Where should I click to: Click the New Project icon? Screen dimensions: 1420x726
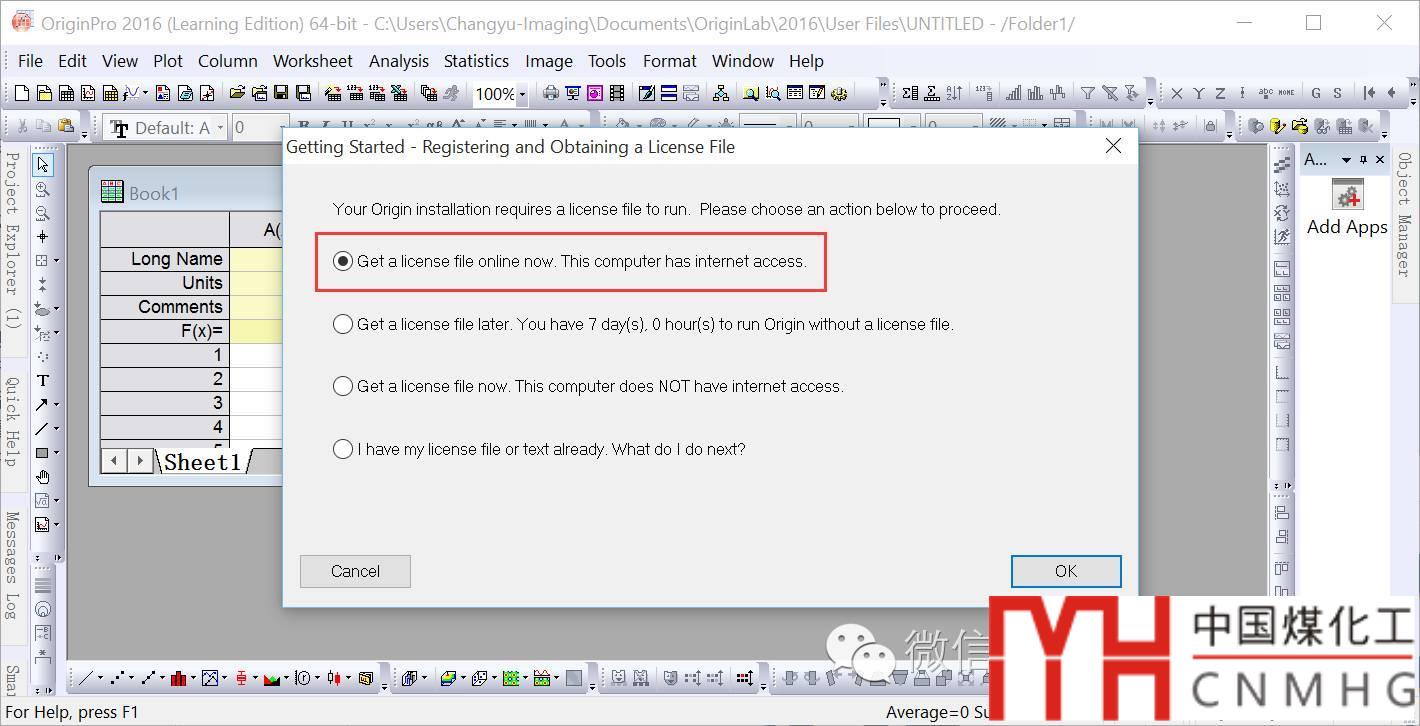pyautogui.click(x=21, y=93)
